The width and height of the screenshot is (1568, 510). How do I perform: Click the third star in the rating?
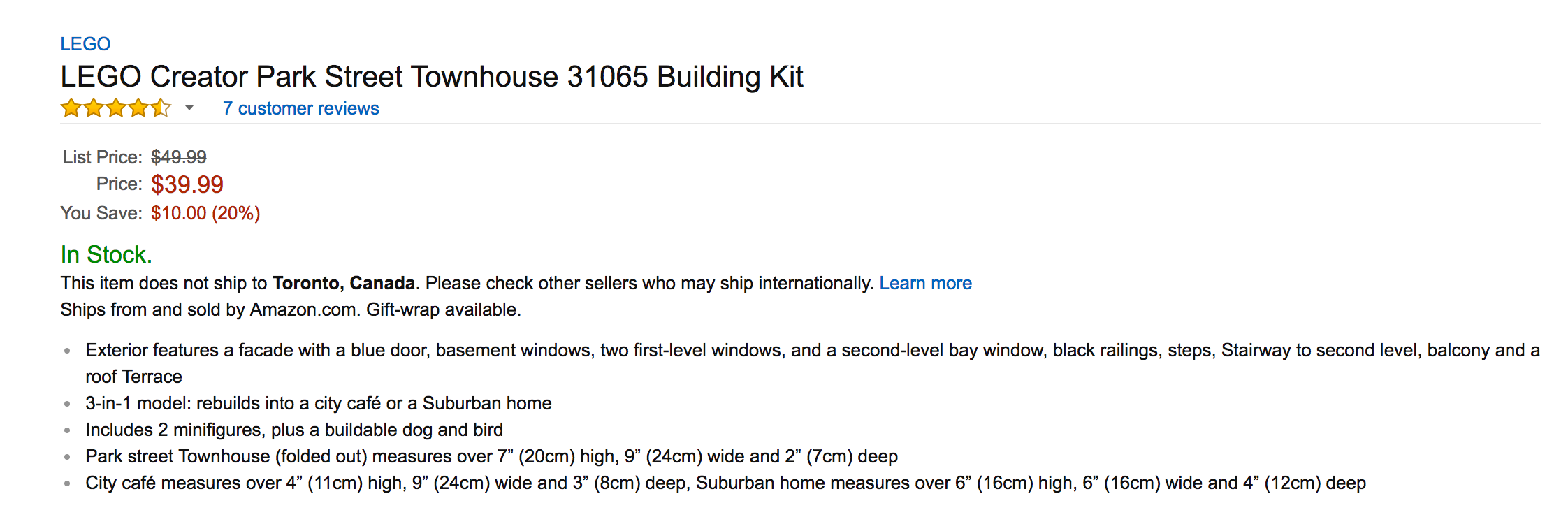tap(116, 108)
